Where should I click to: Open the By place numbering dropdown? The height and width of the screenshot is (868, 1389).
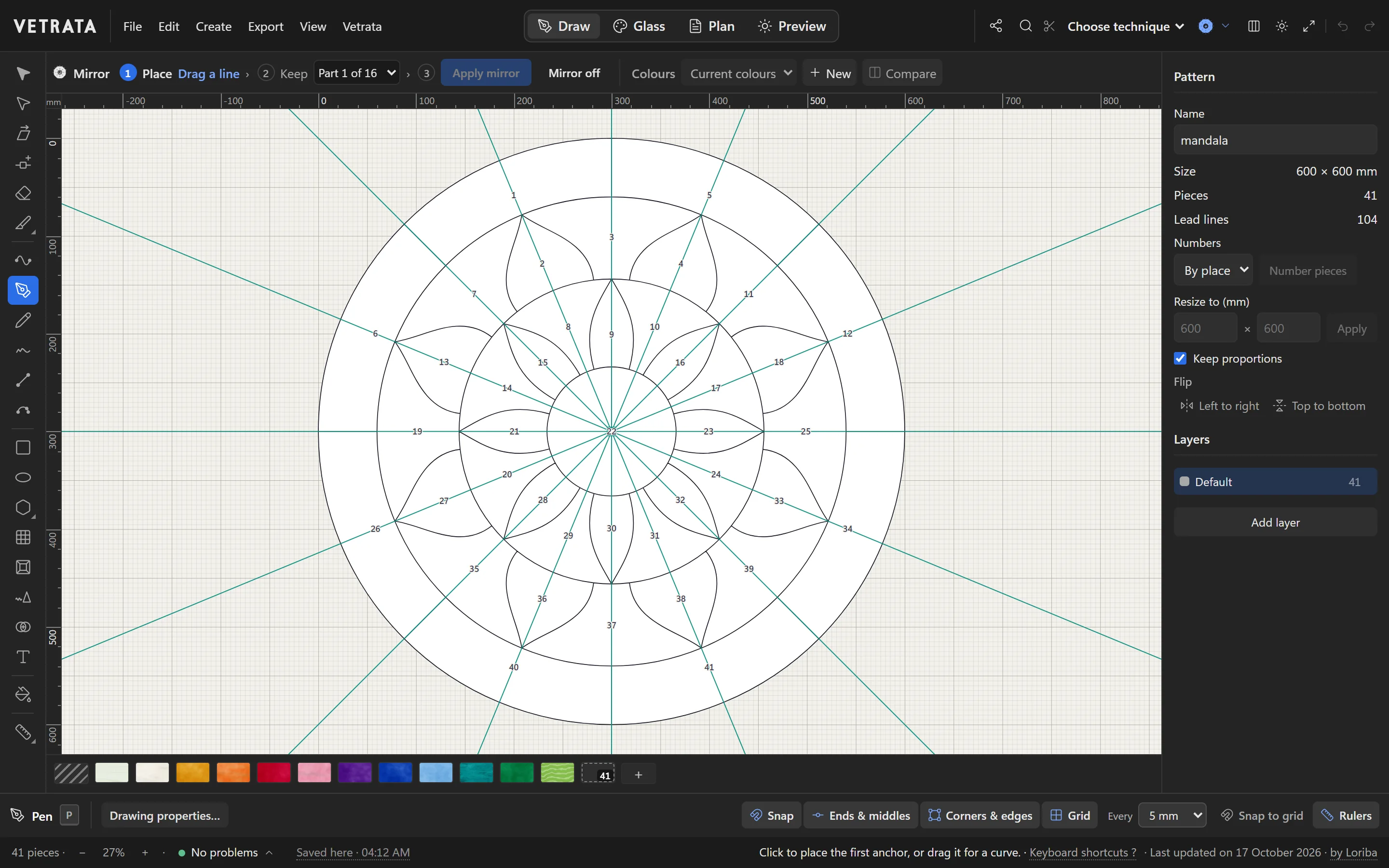[x=1213, y=271]
